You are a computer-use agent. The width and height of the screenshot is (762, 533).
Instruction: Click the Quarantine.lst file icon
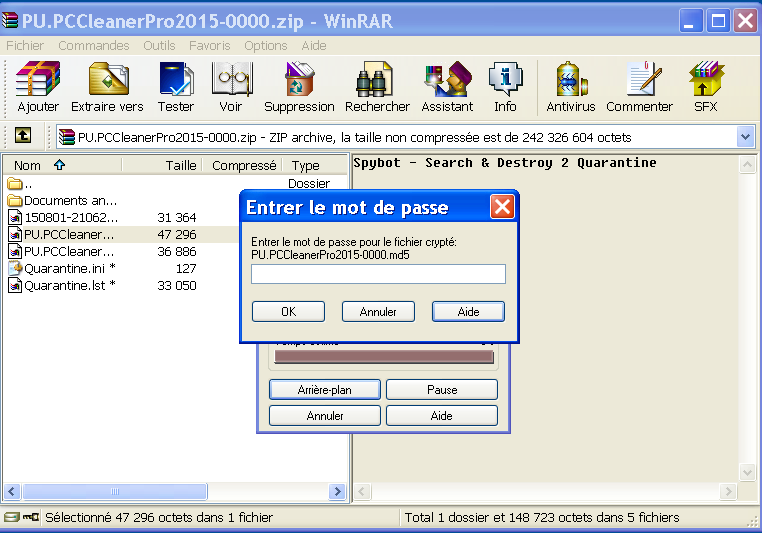click(x=16, y=285)
